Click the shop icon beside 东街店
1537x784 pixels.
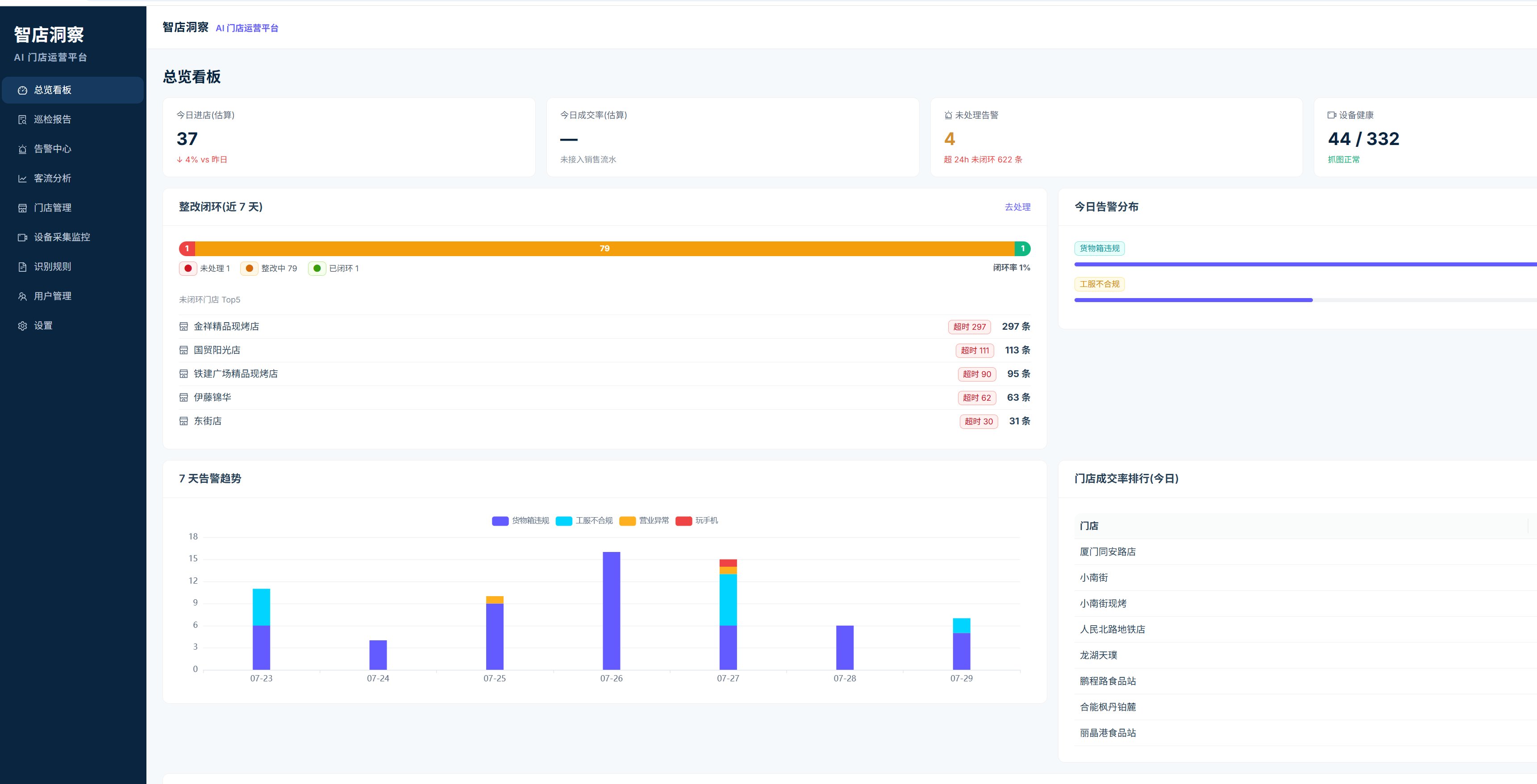[184, 422]
